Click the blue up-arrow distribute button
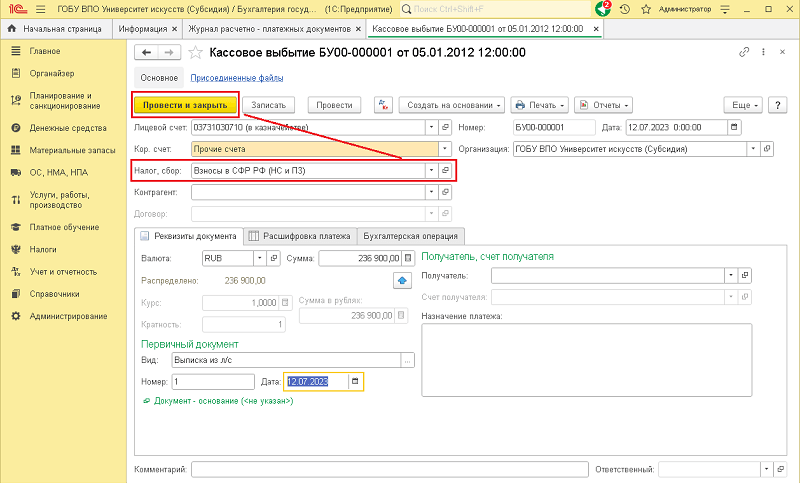The width and height of the screenshot is (800, 485). 402,280
